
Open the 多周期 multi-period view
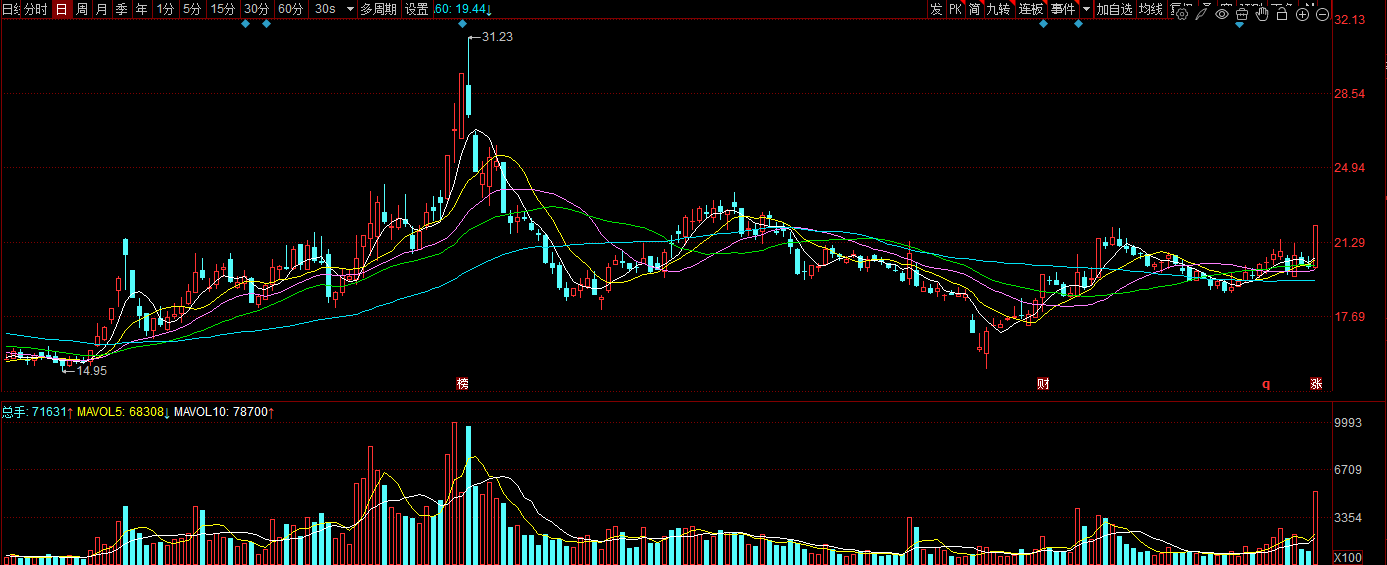[x=378, y=9]
